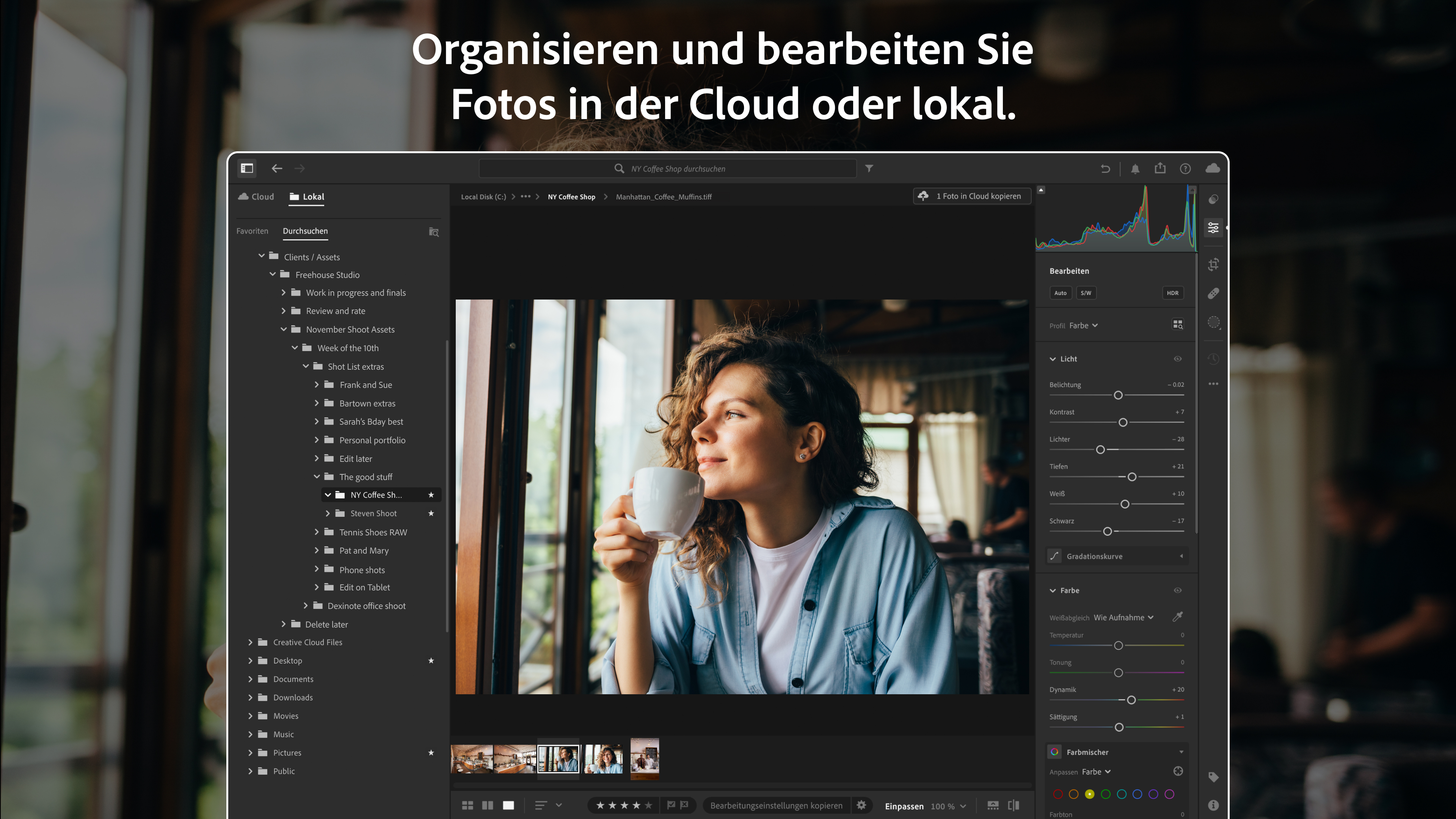The width and height of the screenshot is (1456, 819).
Task: Open Versions history clock icon
Action: click(x=1213, y=358)
